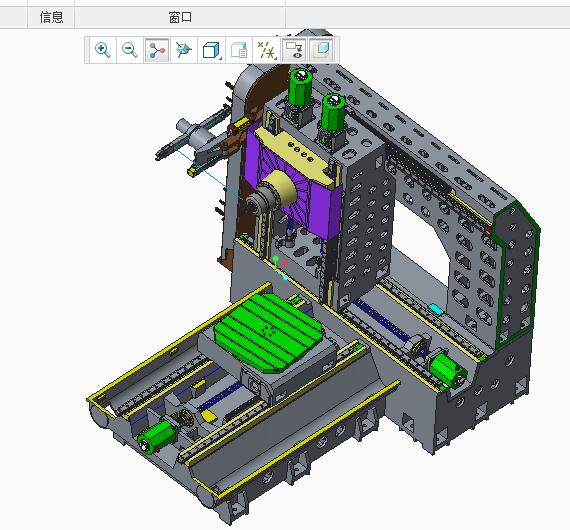Toggle the transparent cube display button

(x=321, y=50)
